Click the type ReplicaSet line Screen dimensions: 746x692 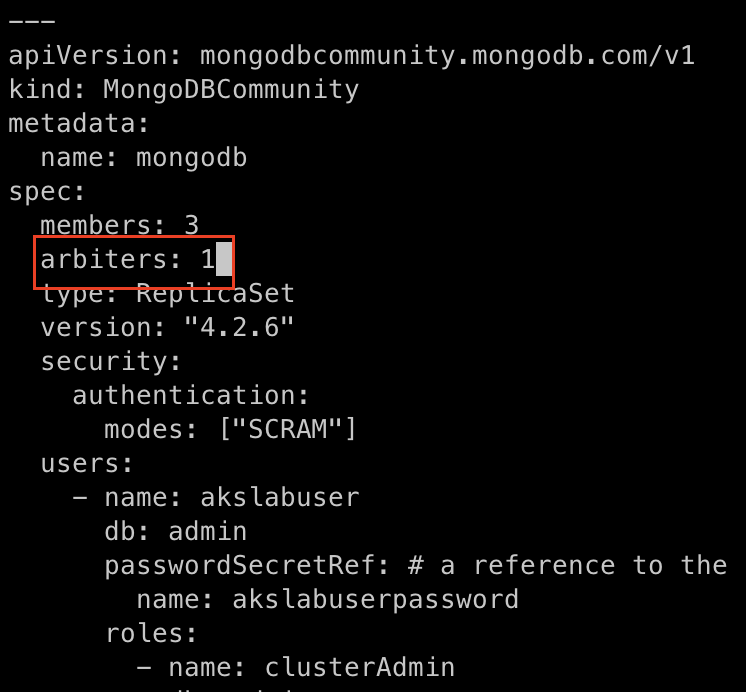pos(167,294)
